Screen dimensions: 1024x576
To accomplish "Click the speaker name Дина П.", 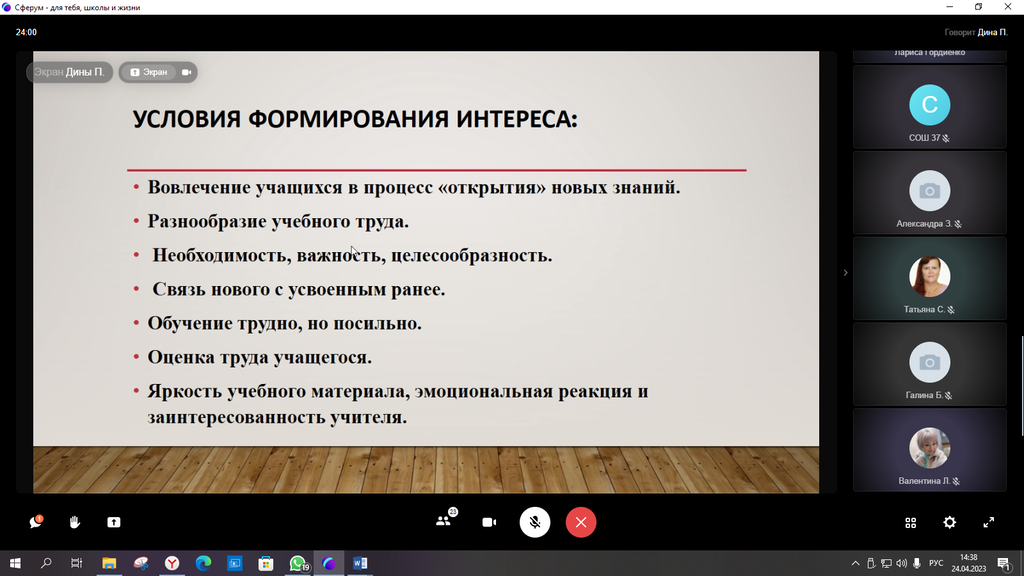I will click(992, 32).
